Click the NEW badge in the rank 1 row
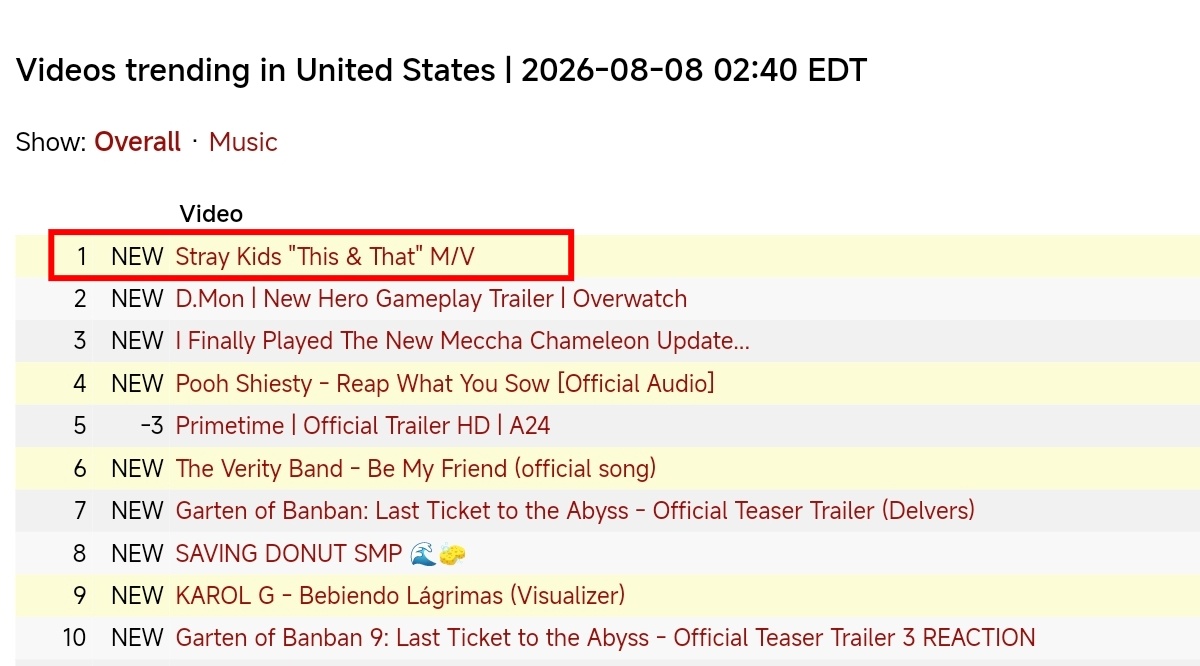Viewport: 1200px width, 666px height. click(x=137, y=257)
